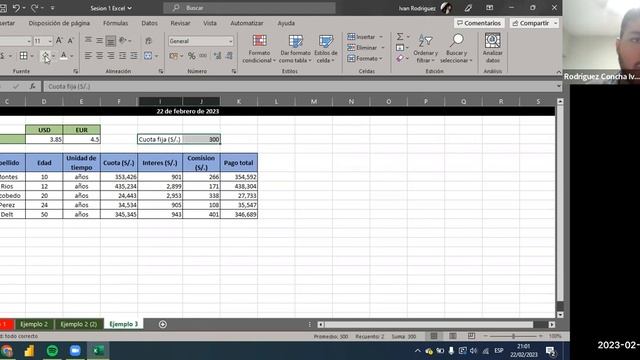The width and height of the screenshot is (640, 360).
Task: Open Fuente dialog launcher
Action: (76, 71)
